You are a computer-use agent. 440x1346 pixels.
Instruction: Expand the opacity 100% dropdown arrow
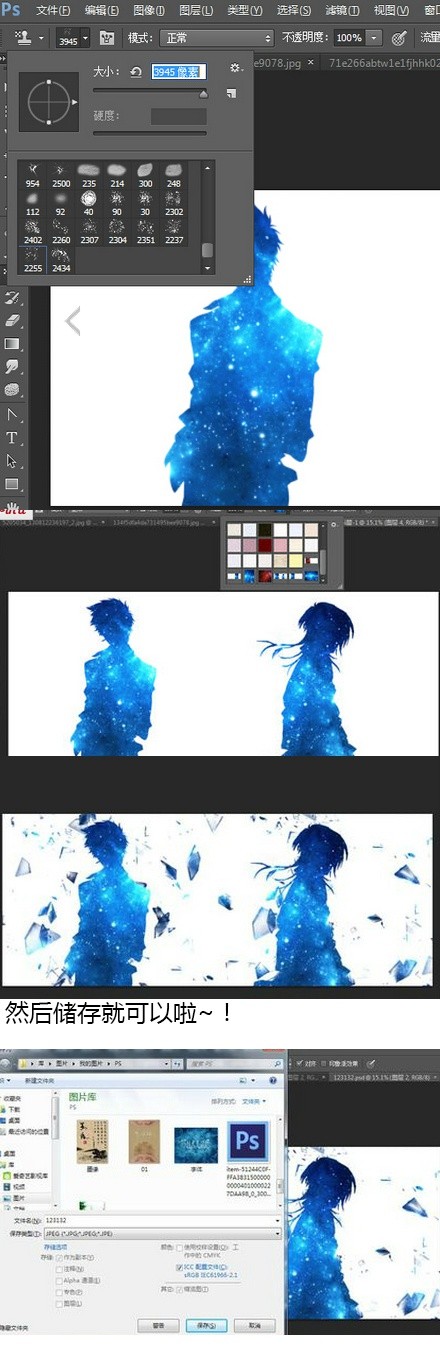pyautogui.click(x=373, y=38)
